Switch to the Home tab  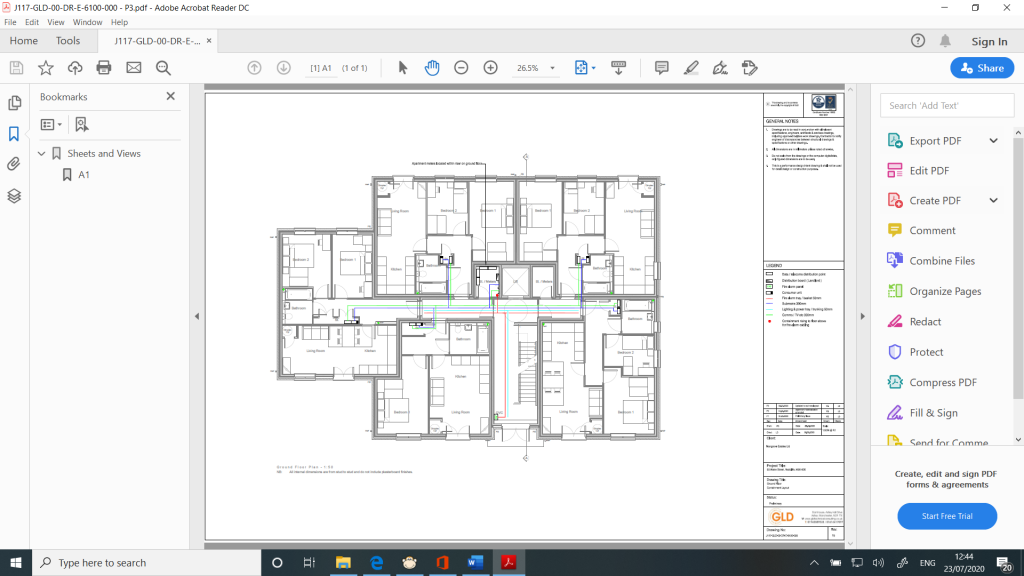24,40
